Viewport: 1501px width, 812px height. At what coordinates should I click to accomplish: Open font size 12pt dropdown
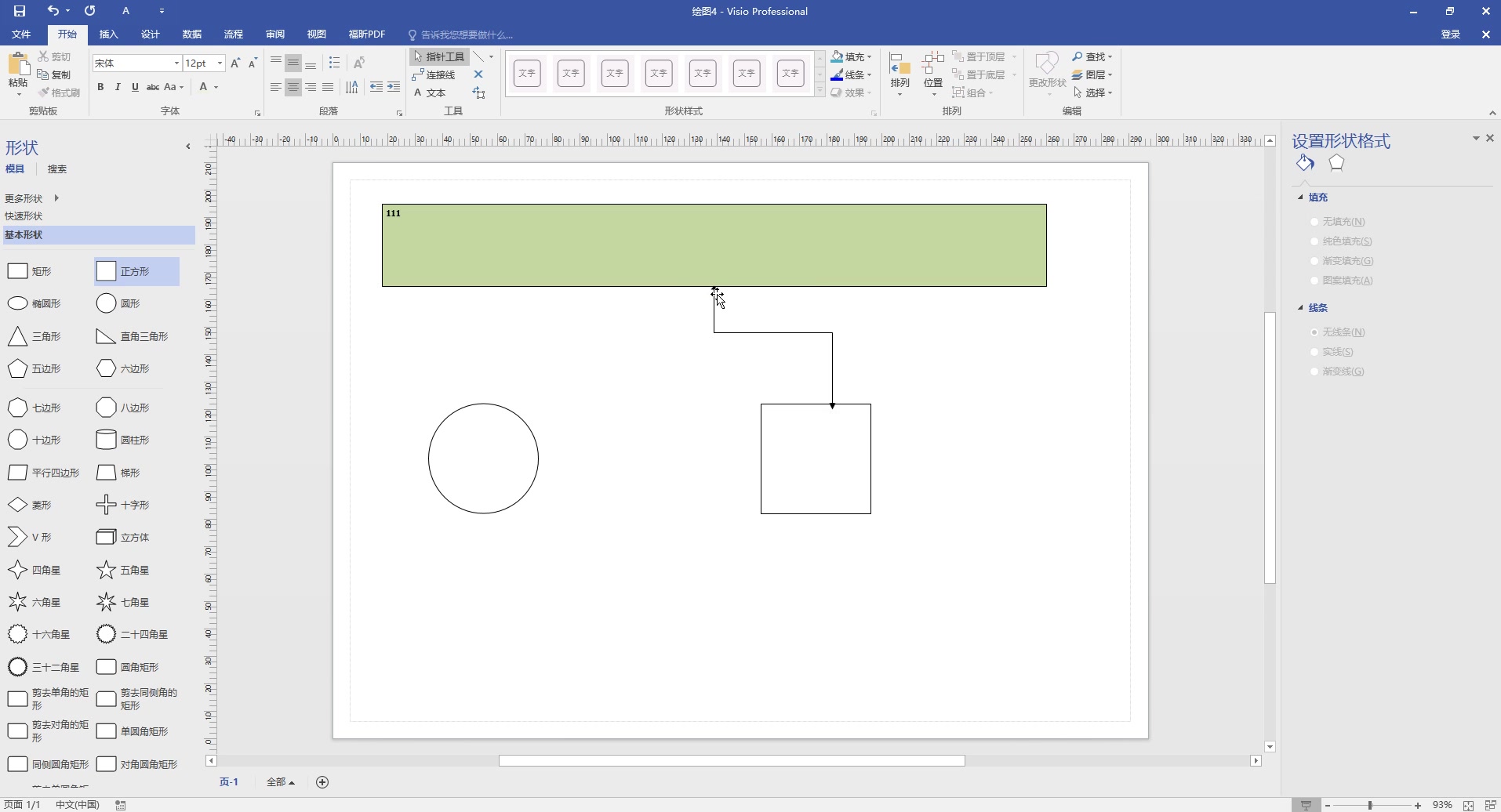click(220, 63)
